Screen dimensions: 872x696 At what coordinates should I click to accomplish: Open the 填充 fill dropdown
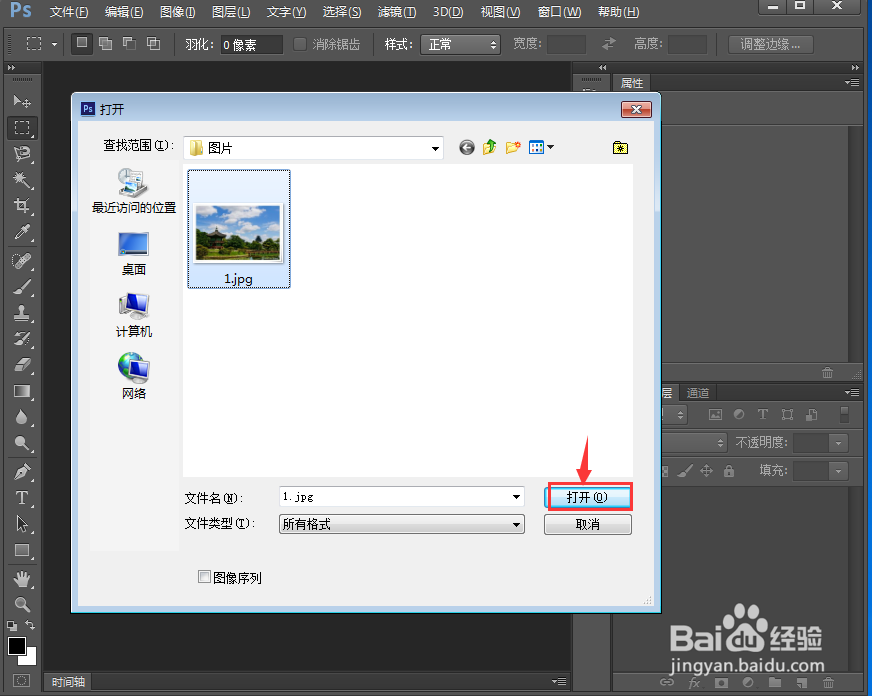point(838,471)
